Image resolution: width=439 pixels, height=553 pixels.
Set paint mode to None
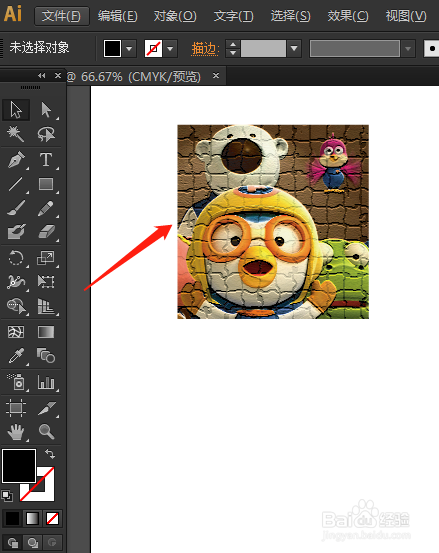[x=53, y=518]
